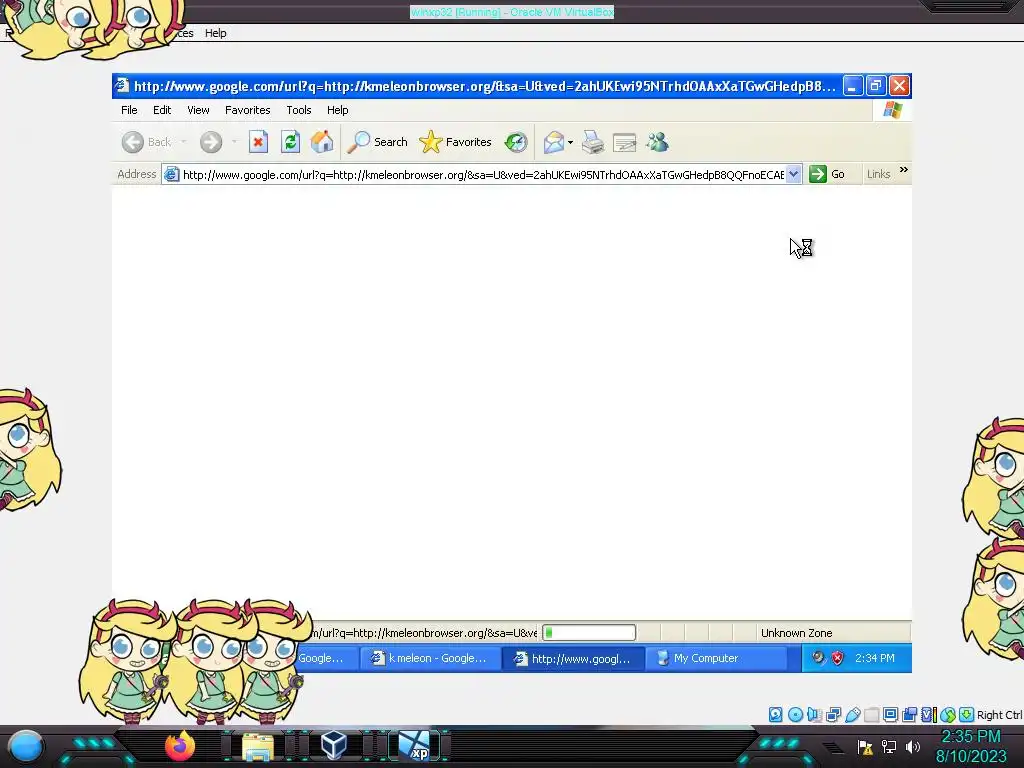Screen dimensions: 1024x768
Task: Click the VirtualBox USB devices indicator
Action: (x=853, y=714)
